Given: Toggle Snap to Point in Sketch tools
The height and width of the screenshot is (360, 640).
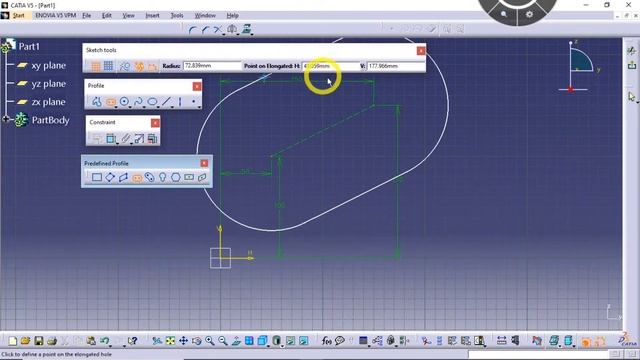Looking at the screenshot, I should point(109,66).
